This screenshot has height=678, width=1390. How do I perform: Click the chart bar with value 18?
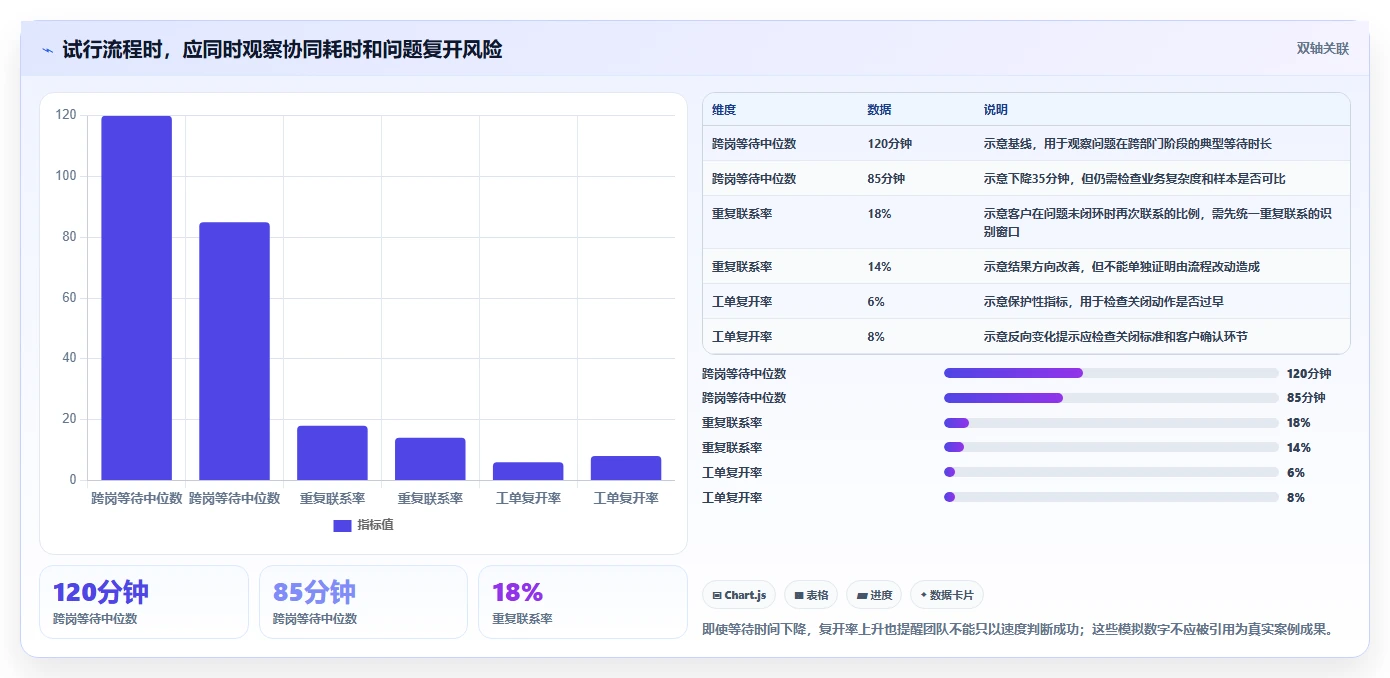coord(332,453)
